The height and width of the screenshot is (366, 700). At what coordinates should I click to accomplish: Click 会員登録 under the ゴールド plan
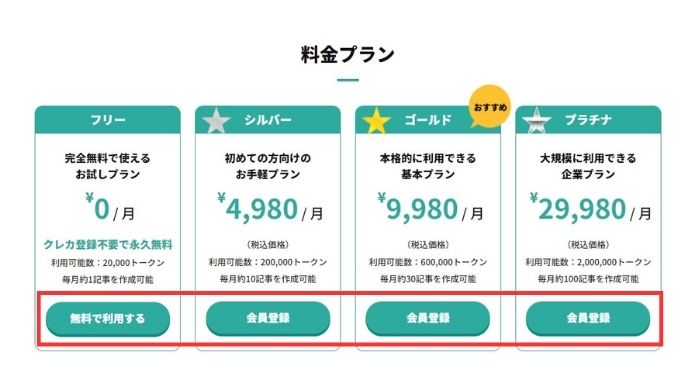[x=428, y=318]
